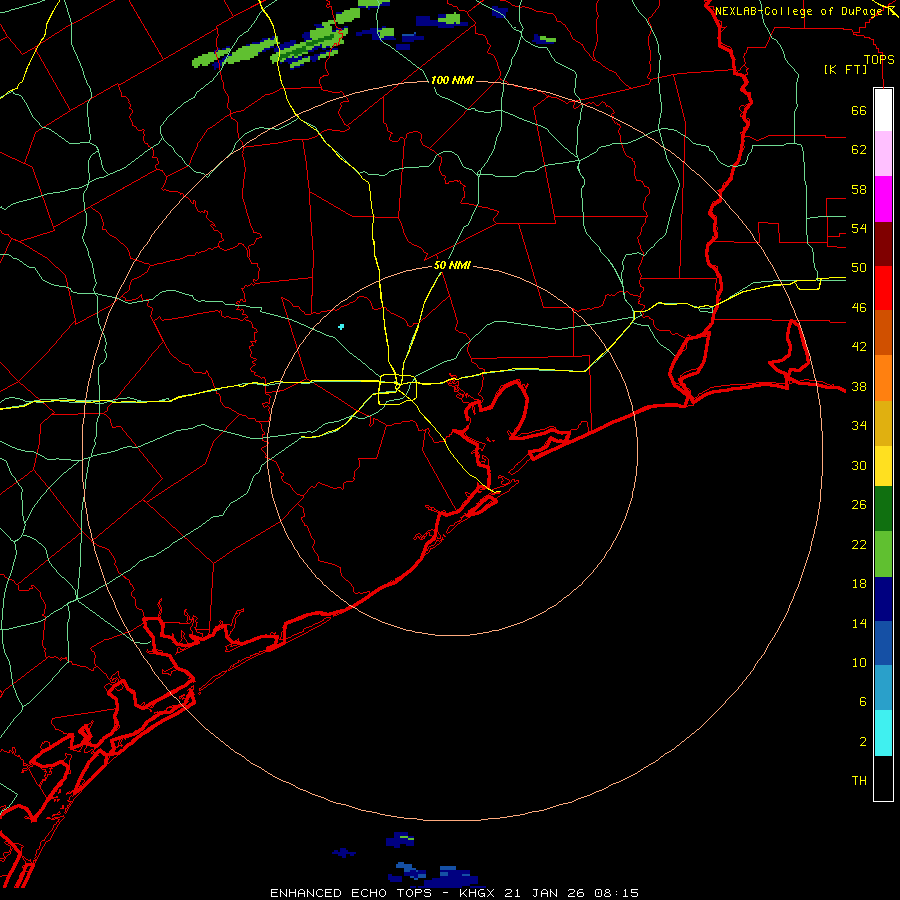The width and height of the screenshot is (900, 900).
Task: Click the "18" legend value
Action: click(859, 584)
